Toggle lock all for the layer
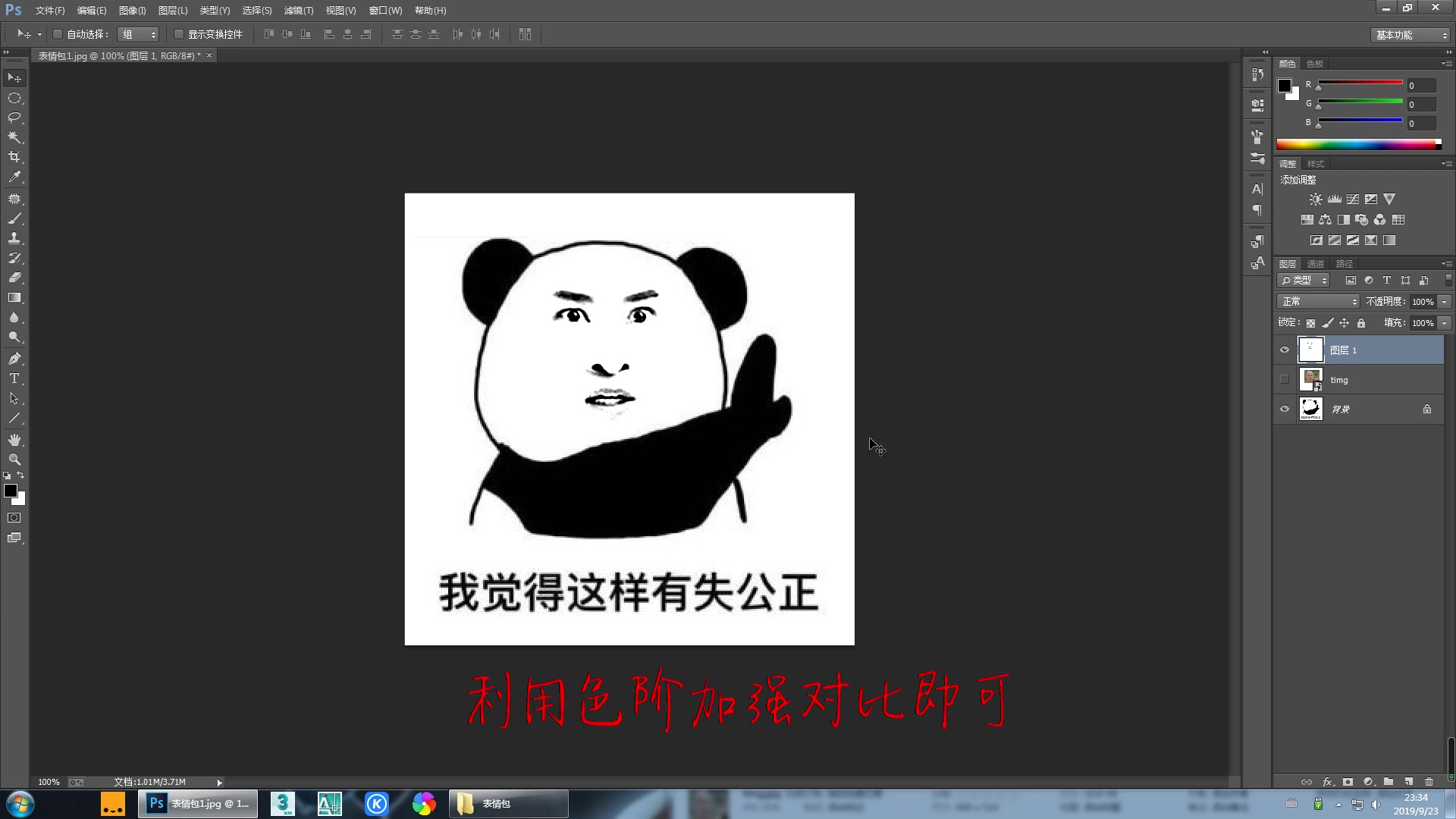 point(1361,323)
